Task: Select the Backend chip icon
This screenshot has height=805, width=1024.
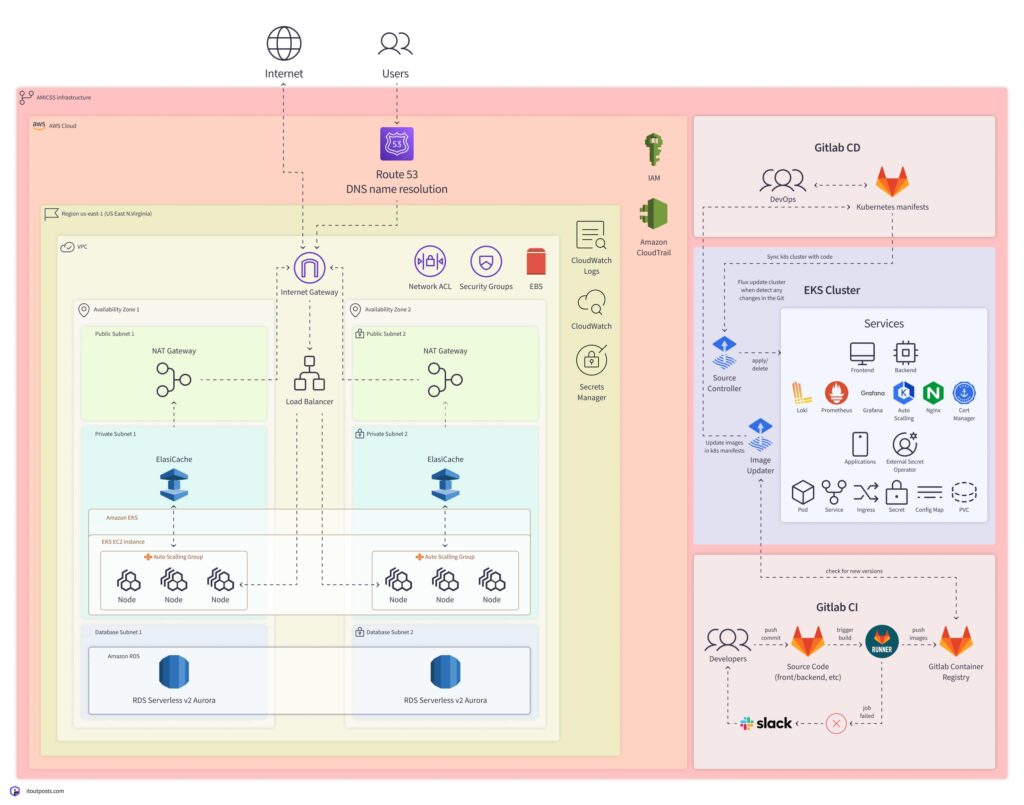Action: coord(905,353)
